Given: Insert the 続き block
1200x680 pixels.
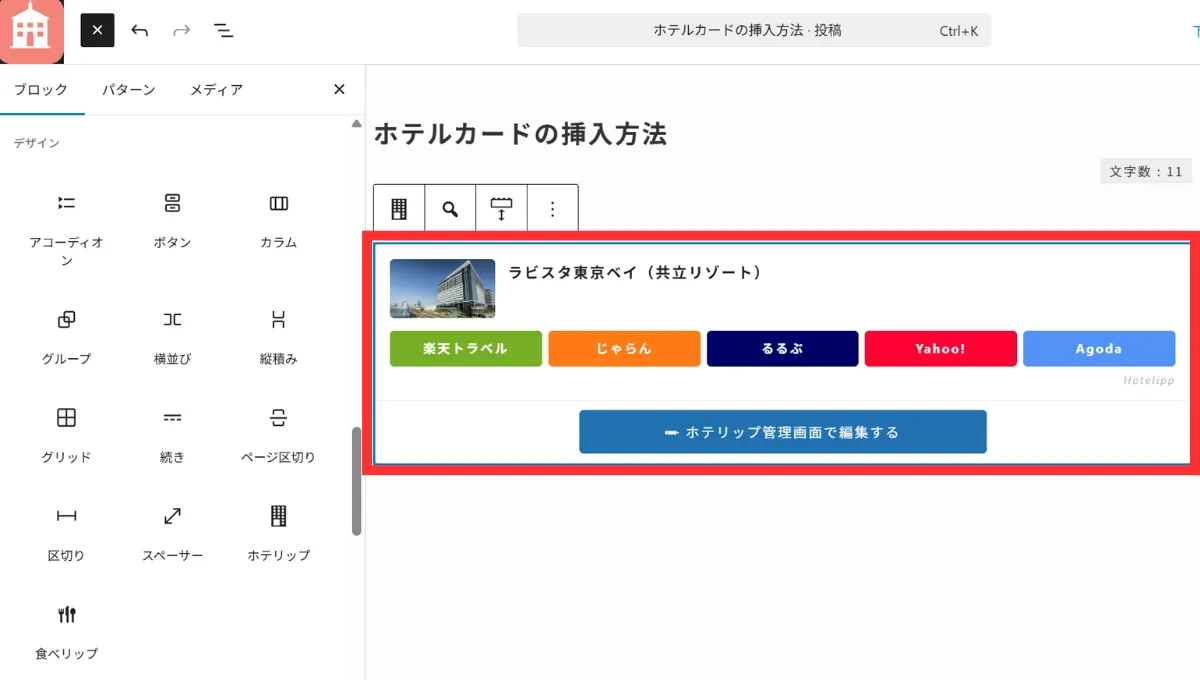Looking at the screenshot, I should (x=172, y=435).
